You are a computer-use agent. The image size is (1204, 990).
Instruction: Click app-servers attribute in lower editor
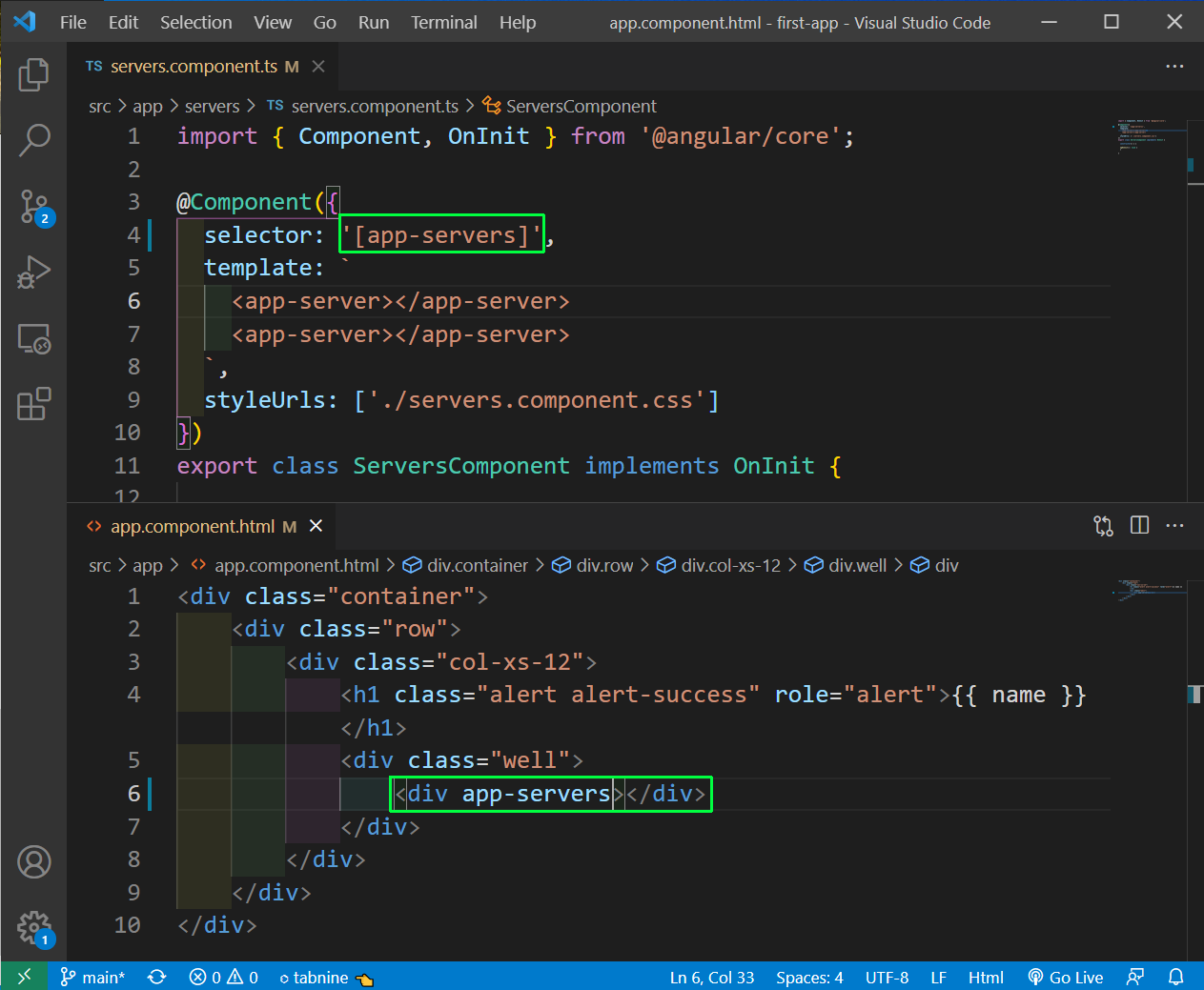(536, 794)
